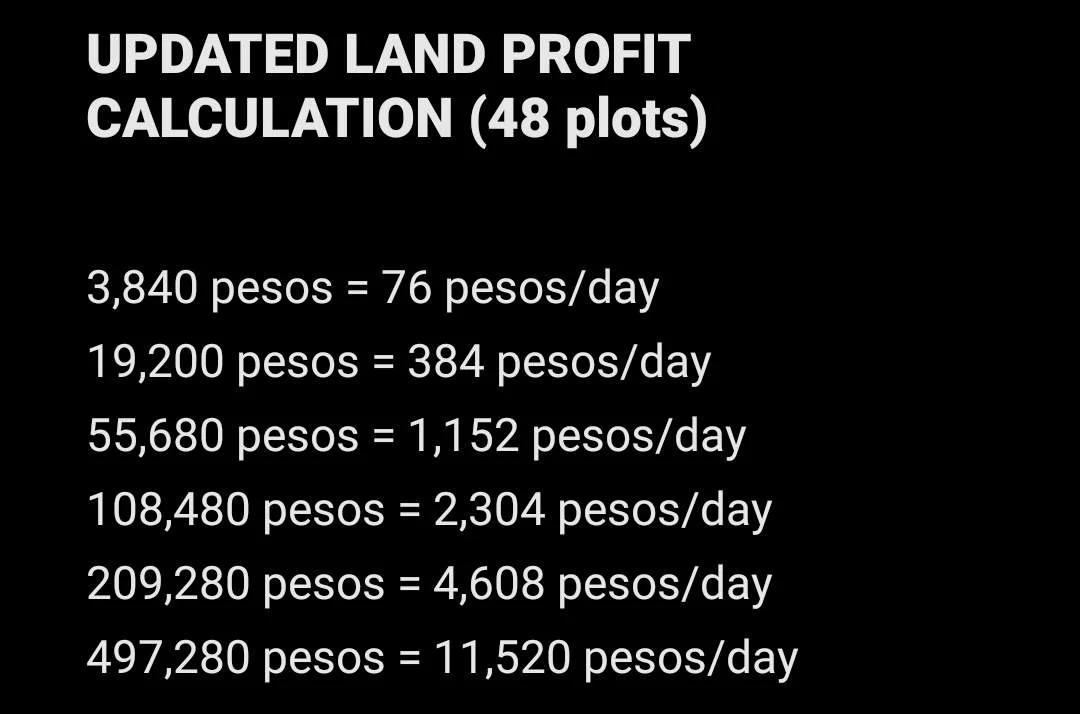The height and width of the screenshot is (714, 1080).
Task: Click the 209,280 pesos amount
Action: [x=236, y=584]
